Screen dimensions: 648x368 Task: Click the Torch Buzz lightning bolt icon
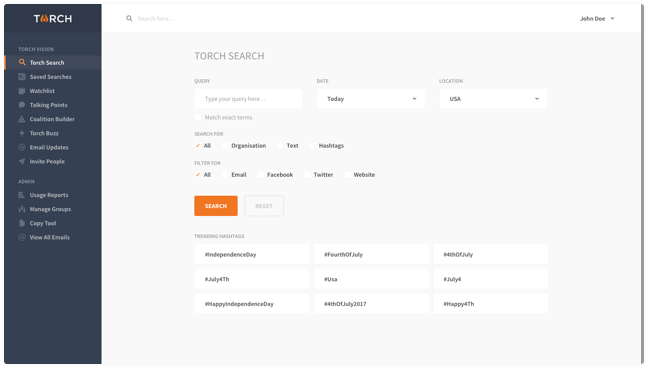tap(22, 133)
